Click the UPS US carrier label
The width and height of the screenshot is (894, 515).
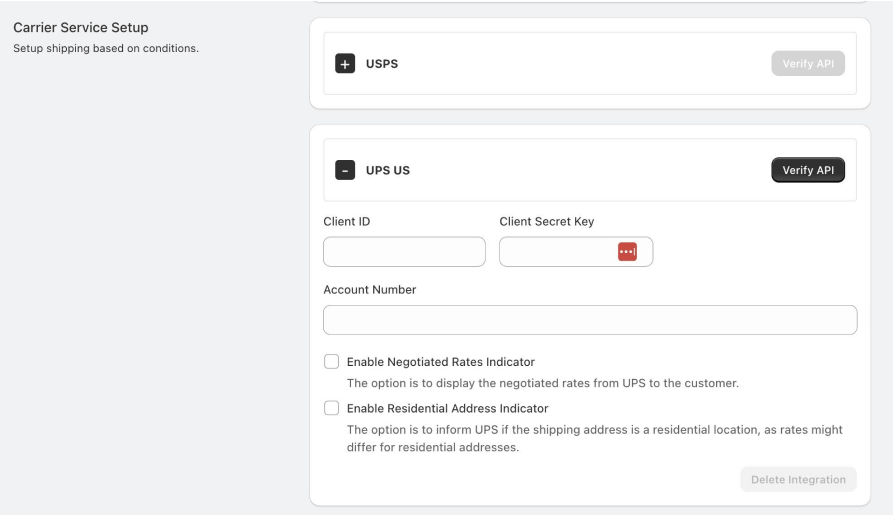tap(388, 171)
